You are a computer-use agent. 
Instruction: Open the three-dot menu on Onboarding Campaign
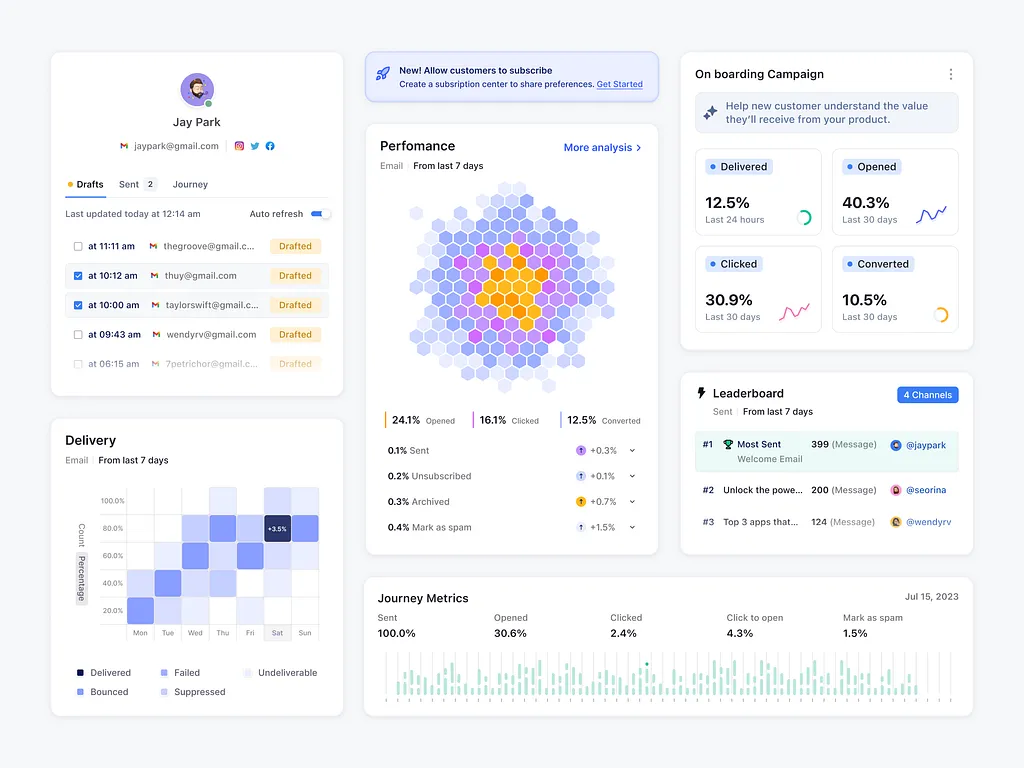click(951, 74)
